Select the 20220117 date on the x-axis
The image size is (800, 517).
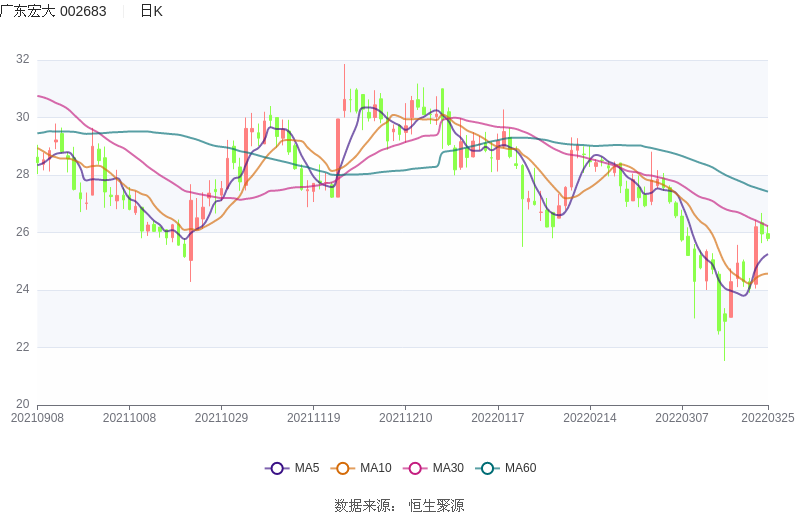(498, 418)
